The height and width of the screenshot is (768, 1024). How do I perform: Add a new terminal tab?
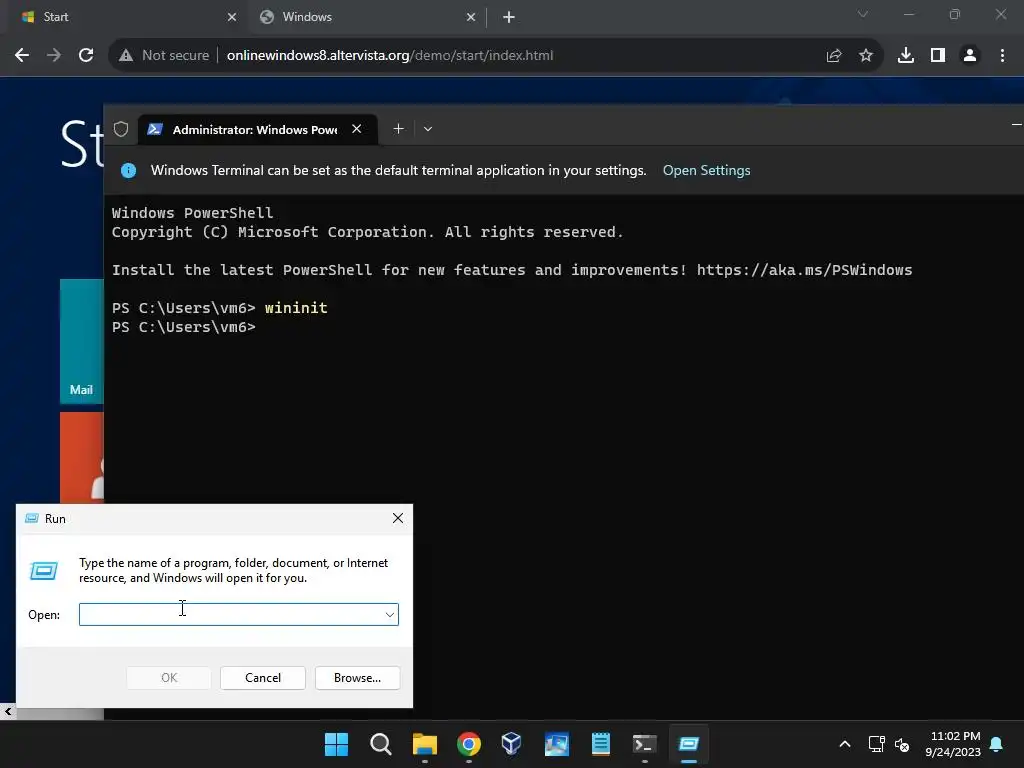click(x=398, y=129)
